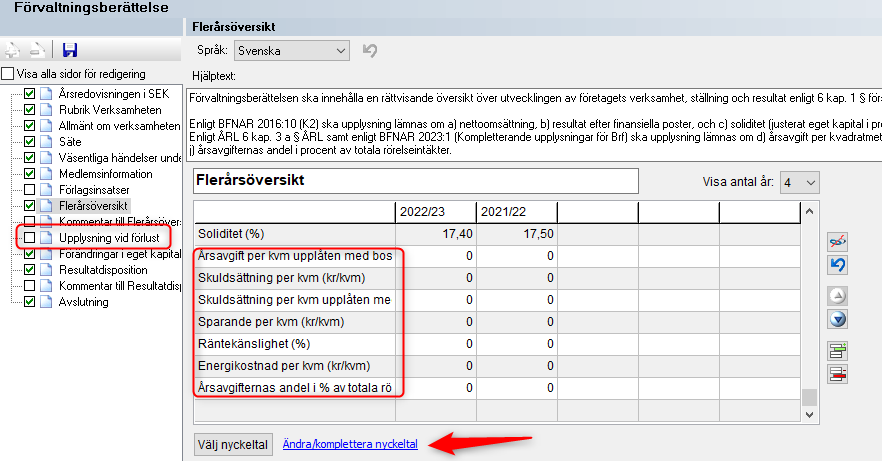
Task: Click the 2022/23 column header
Action: [x=436, y=212]
